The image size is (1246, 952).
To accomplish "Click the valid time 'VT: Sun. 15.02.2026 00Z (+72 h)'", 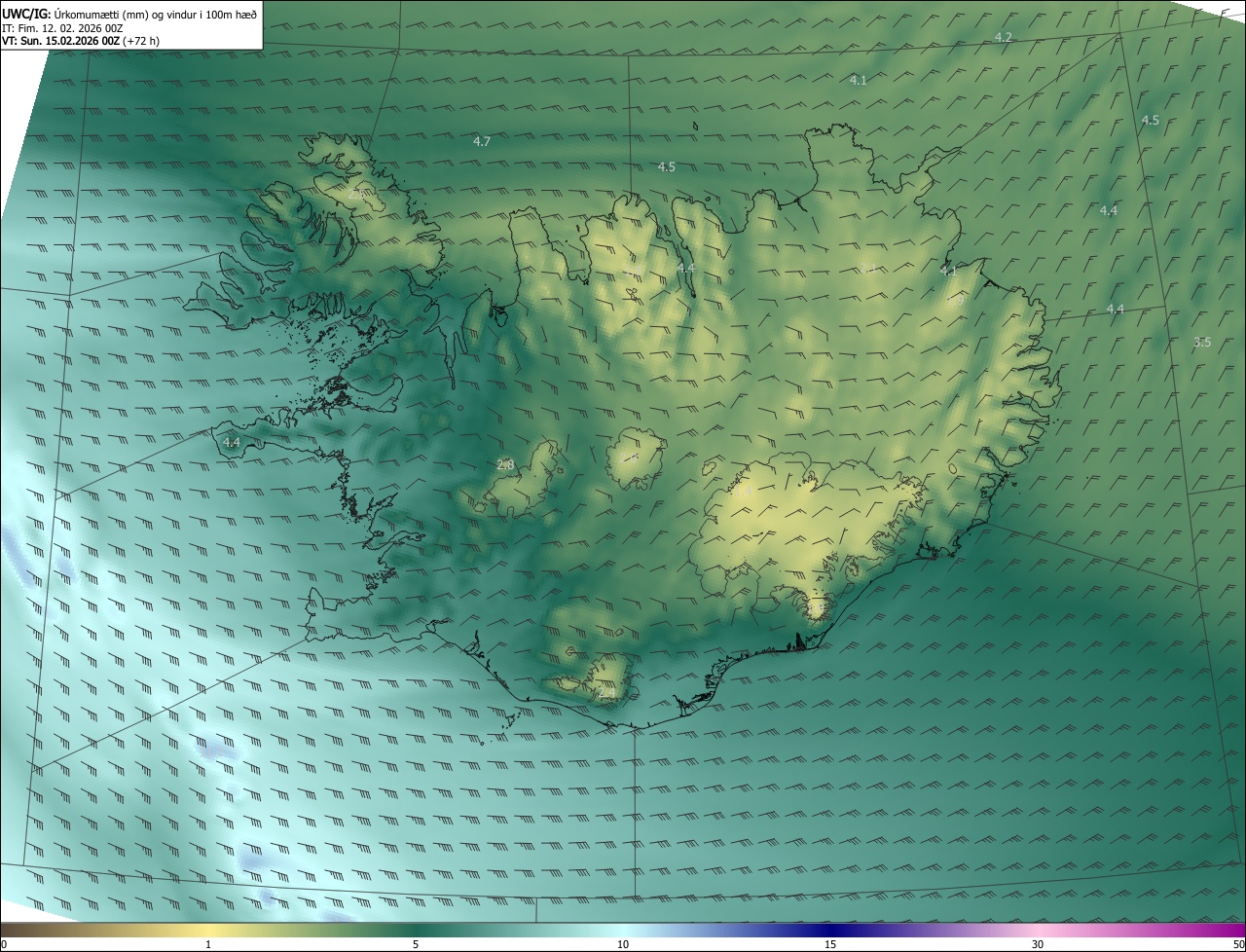I will tap(81, 42).
